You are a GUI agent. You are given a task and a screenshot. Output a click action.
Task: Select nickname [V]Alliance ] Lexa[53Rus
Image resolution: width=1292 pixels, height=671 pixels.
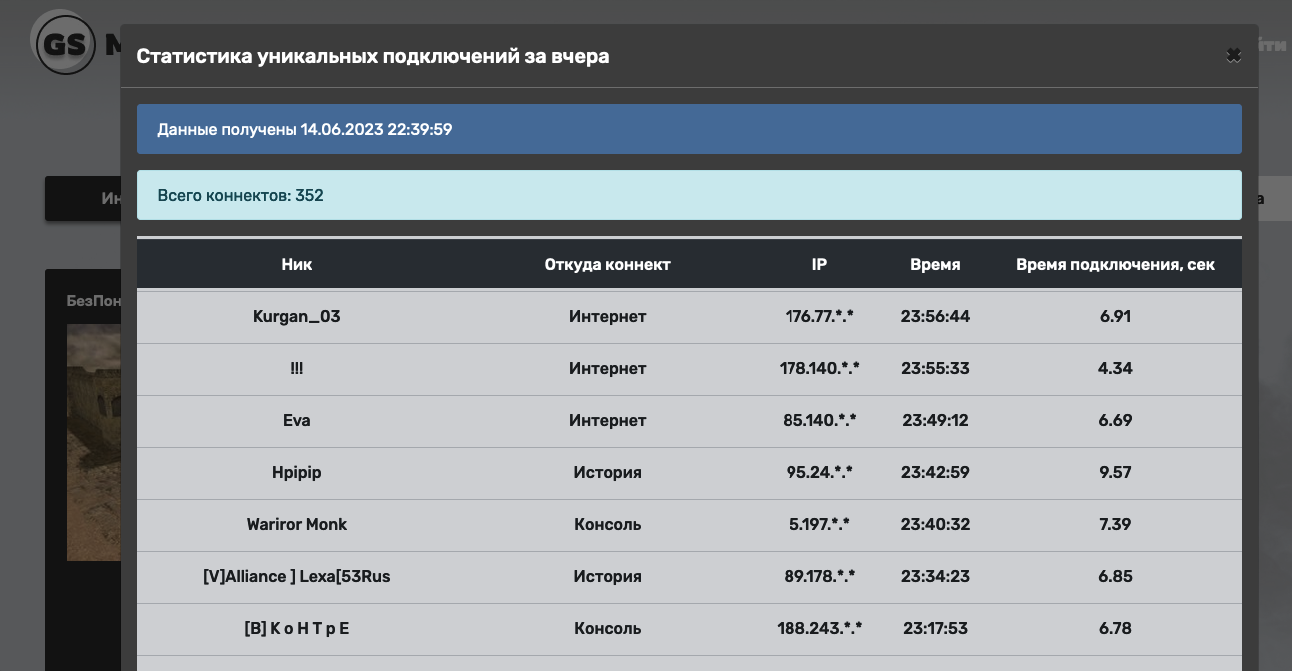pos(297,576)
